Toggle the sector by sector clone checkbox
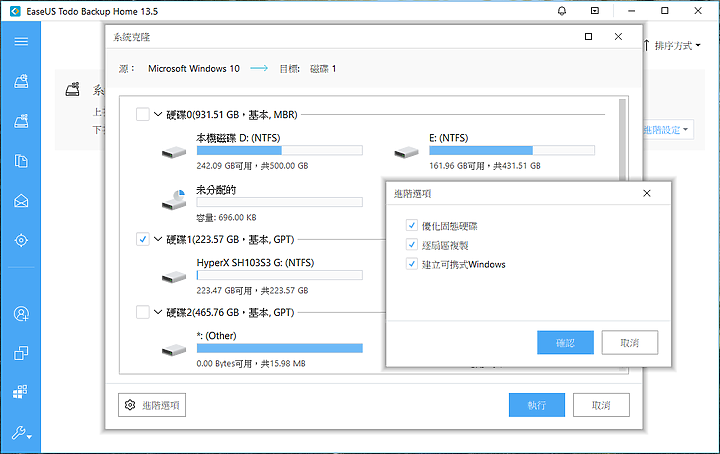 411,245
